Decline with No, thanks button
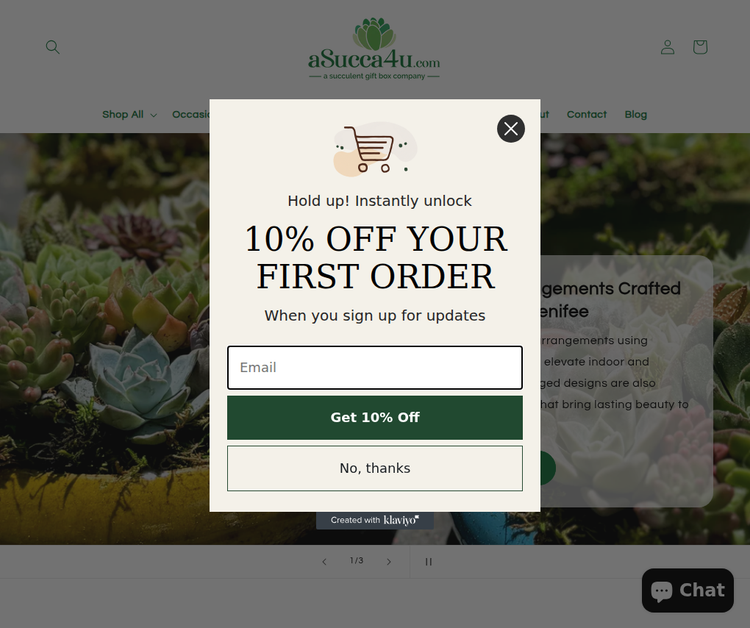This screenshot has width=750, height=628. (x=375, y=468)
